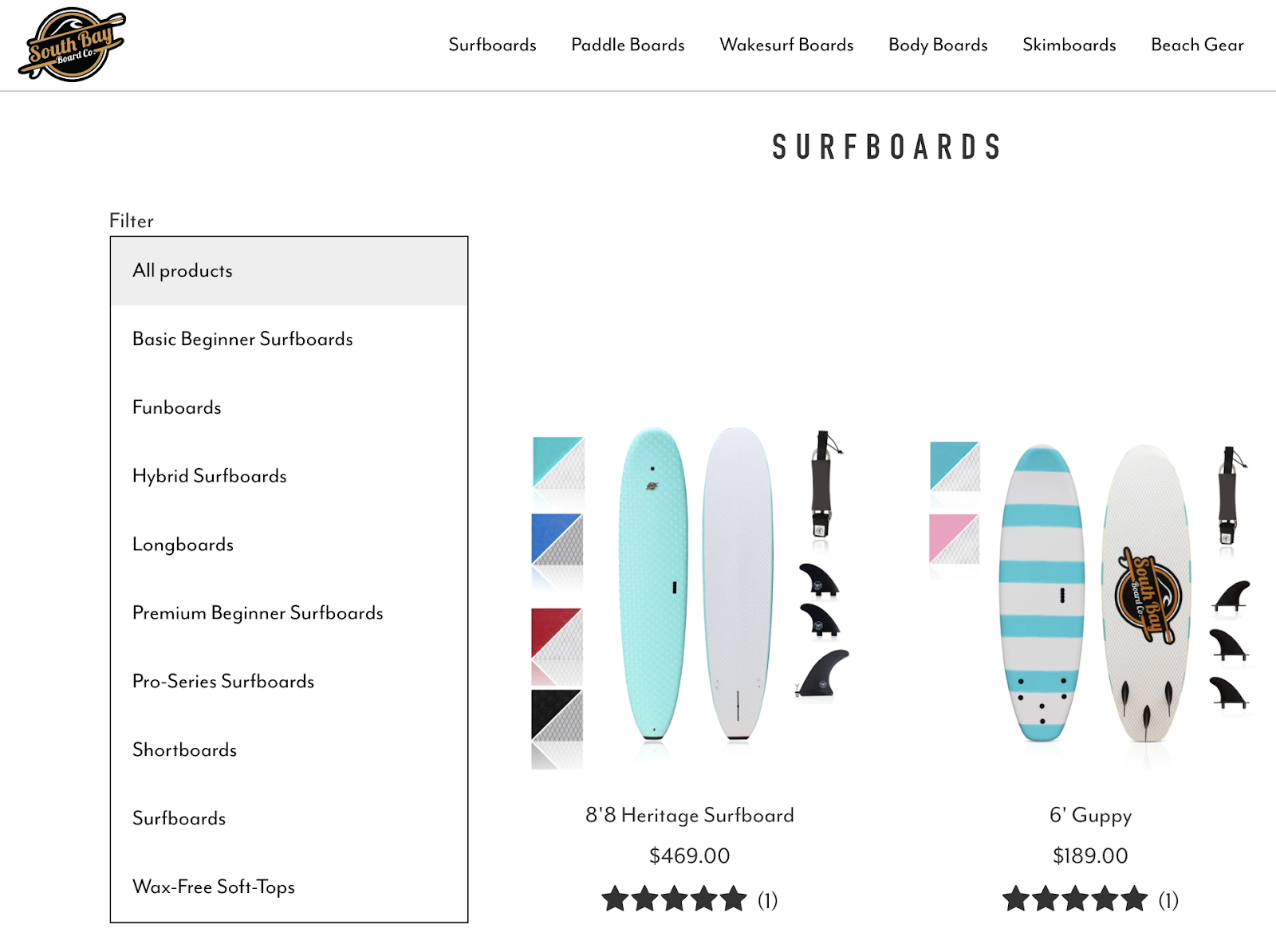Open the Paddle Boards menu
This screenshot has height=952, width=1276.
coord(628,45)
